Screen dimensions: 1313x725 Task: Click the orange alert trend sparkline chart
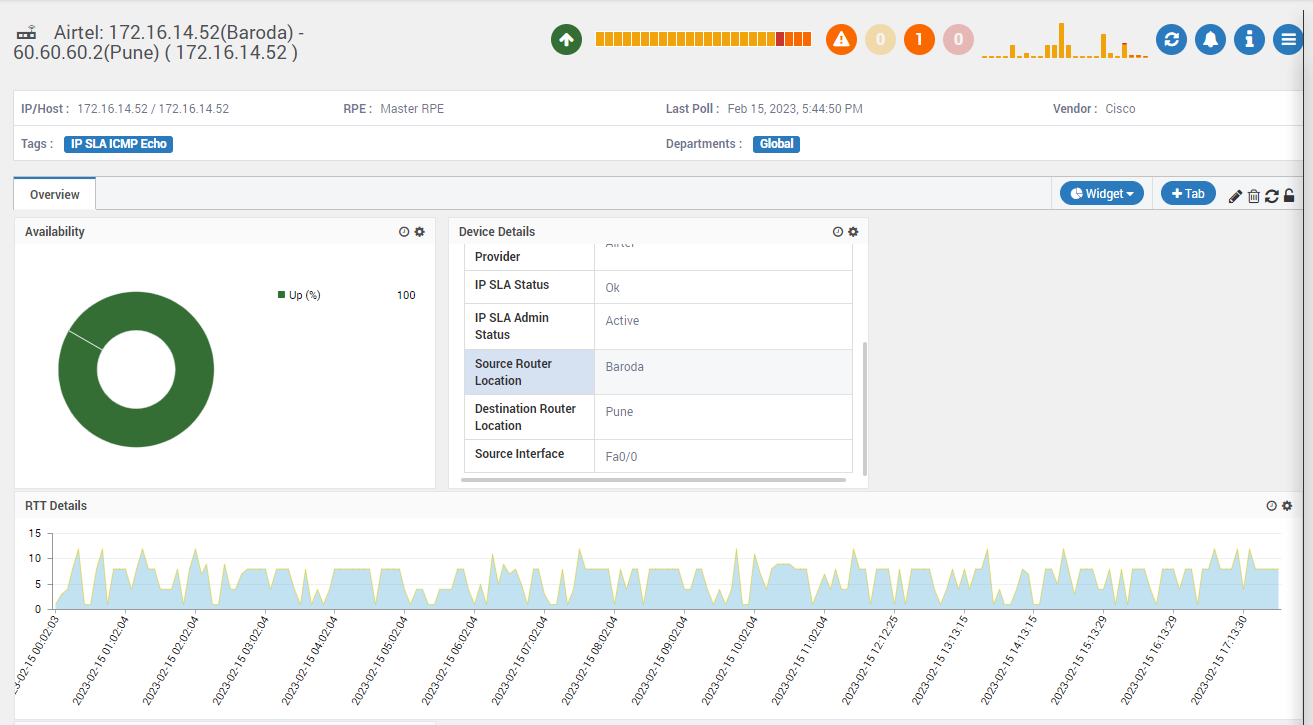pyautogui.click(x=1065, y=40)
